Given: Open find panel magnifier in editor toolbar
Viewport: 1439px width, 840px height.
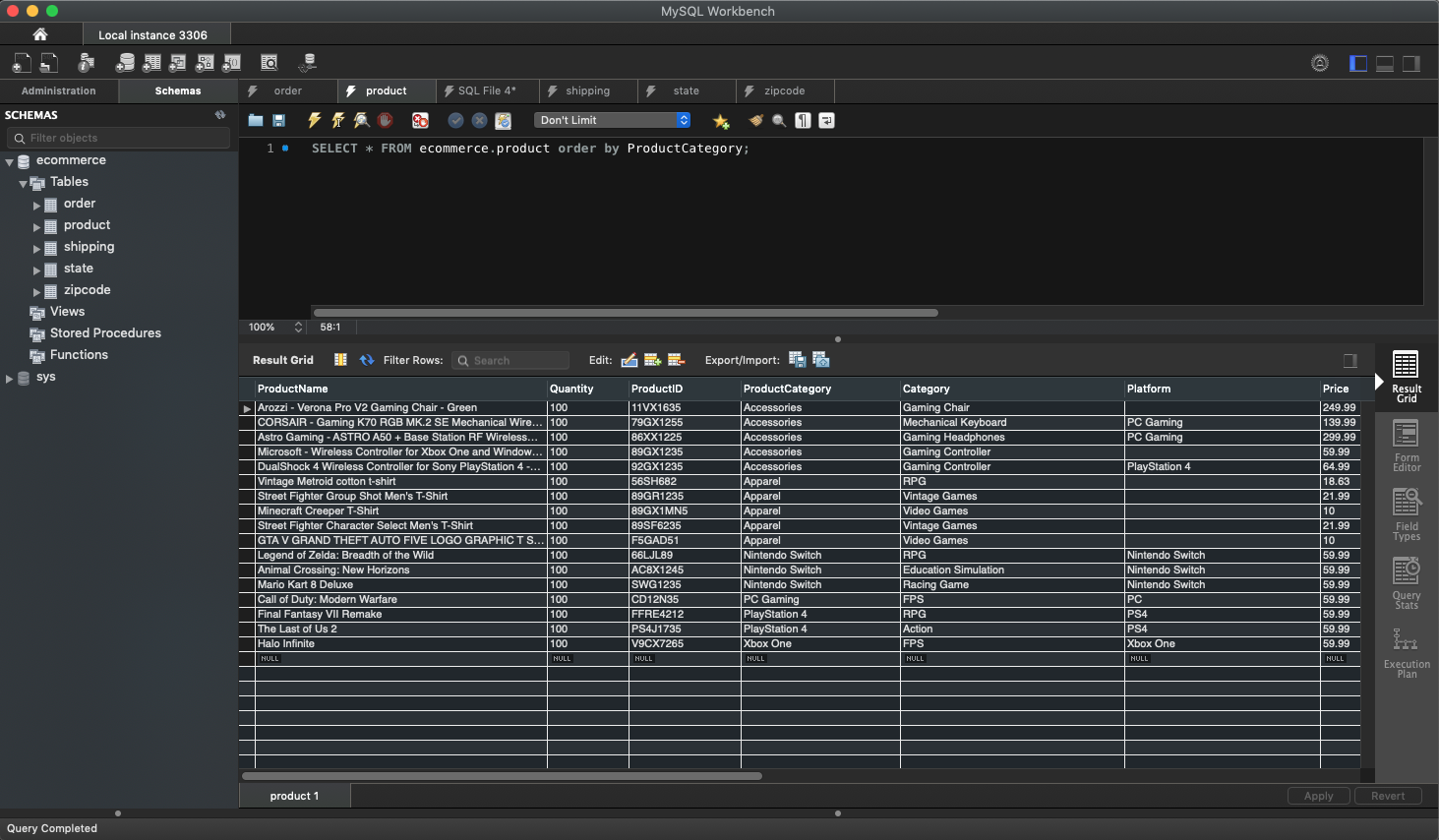Looking at the screenshot, I should pos(779,120).
